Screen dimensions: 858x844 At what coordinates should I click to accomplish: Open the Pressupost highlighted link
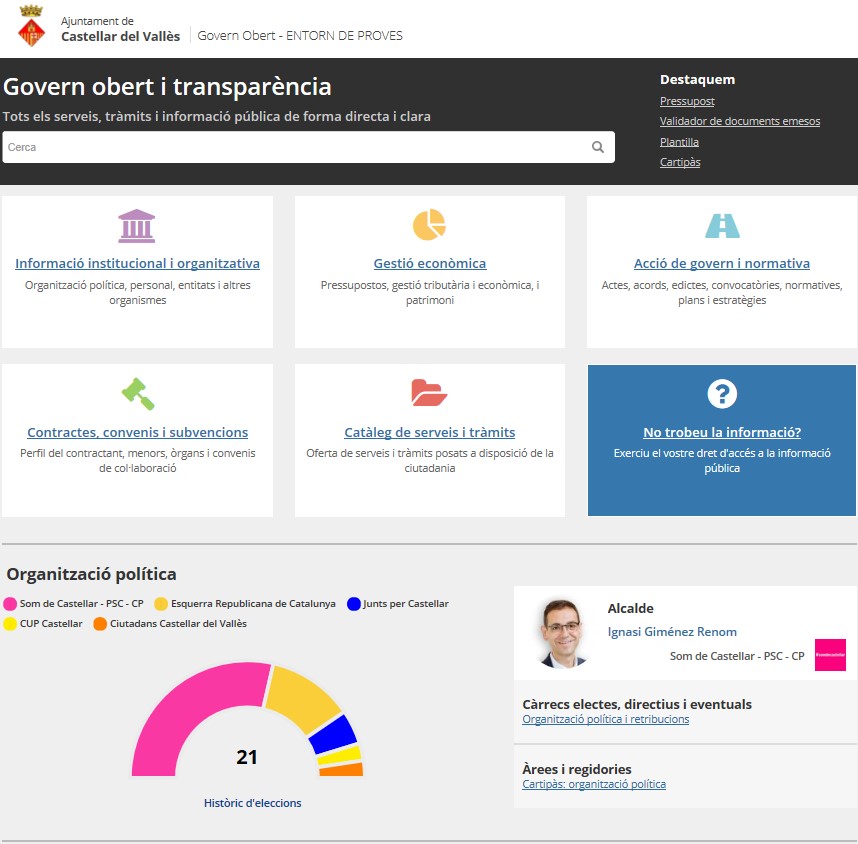click(687, 101)
